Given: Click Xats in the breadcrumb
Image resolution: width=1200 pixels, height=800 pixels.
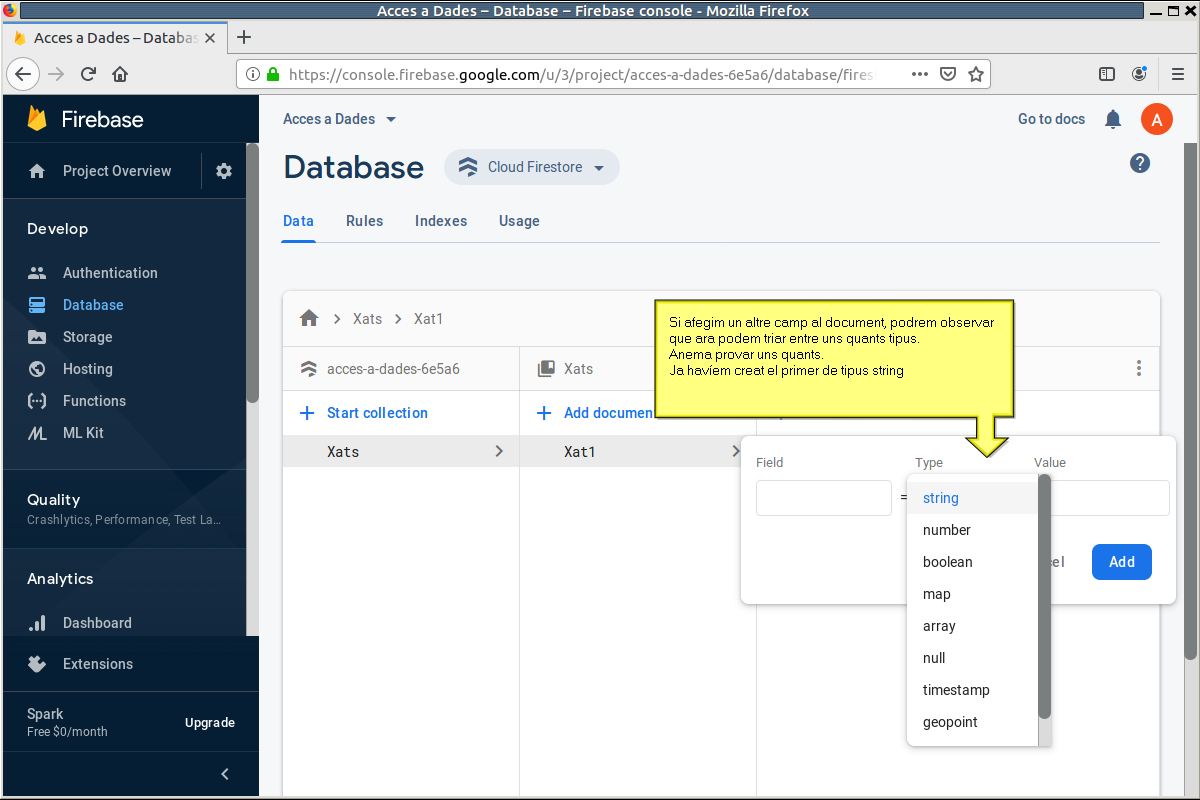Looking at the screenshot, I should (368, 319).
